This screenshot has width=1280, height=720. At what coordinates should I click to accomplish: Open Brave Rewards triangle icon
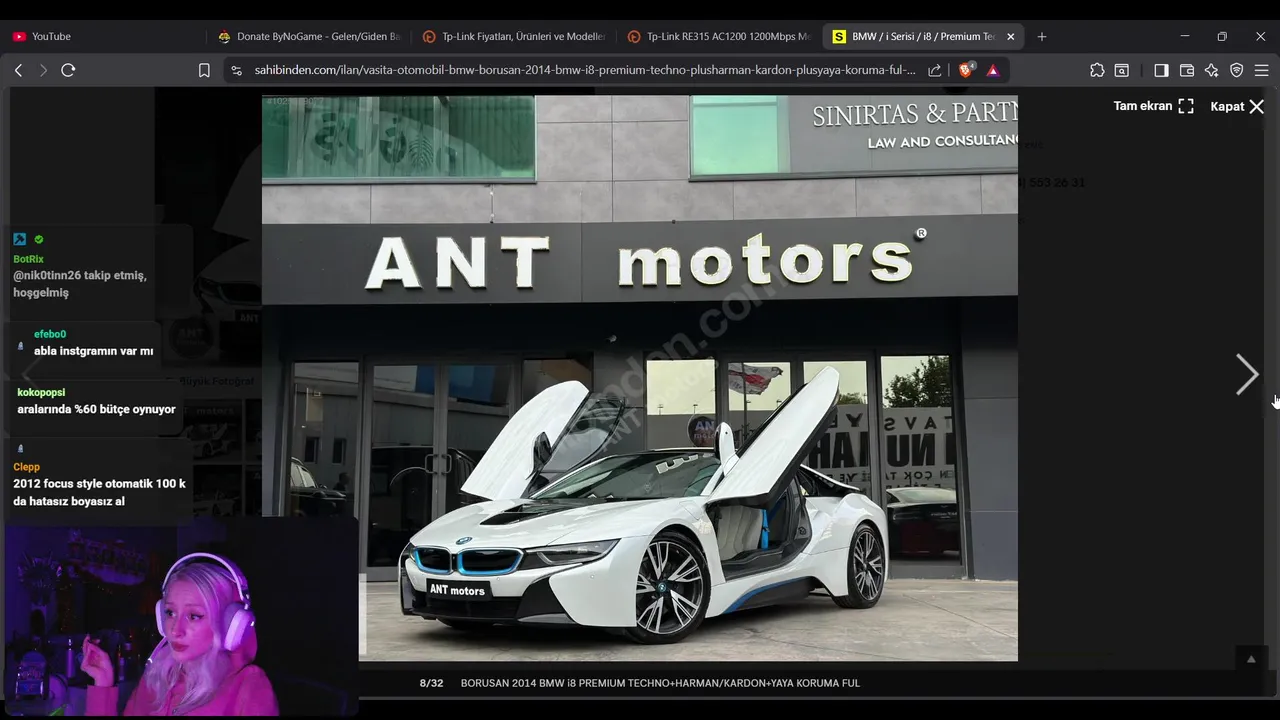coord(993,70)
